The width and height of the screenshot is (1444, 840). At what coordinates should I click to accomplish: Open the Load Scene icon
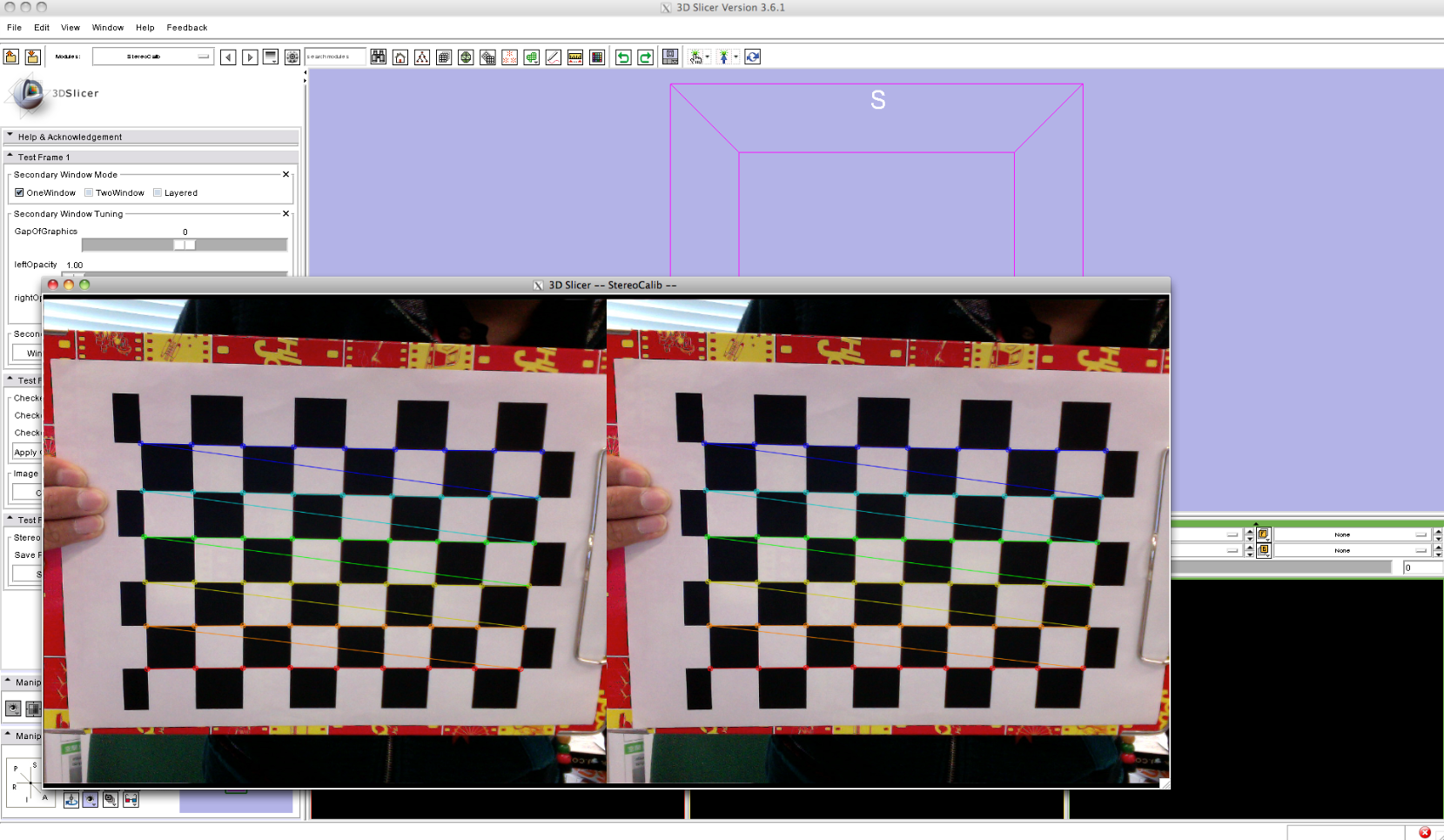tap(11, 57)
